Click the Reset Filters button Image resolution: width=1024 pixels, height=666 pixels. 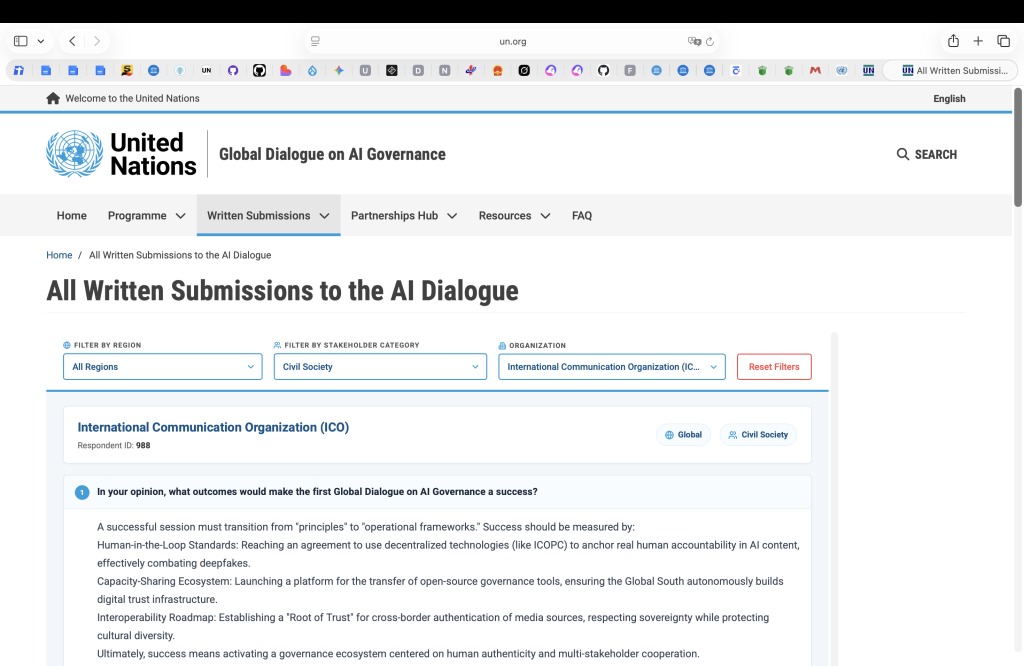(774, 366)
